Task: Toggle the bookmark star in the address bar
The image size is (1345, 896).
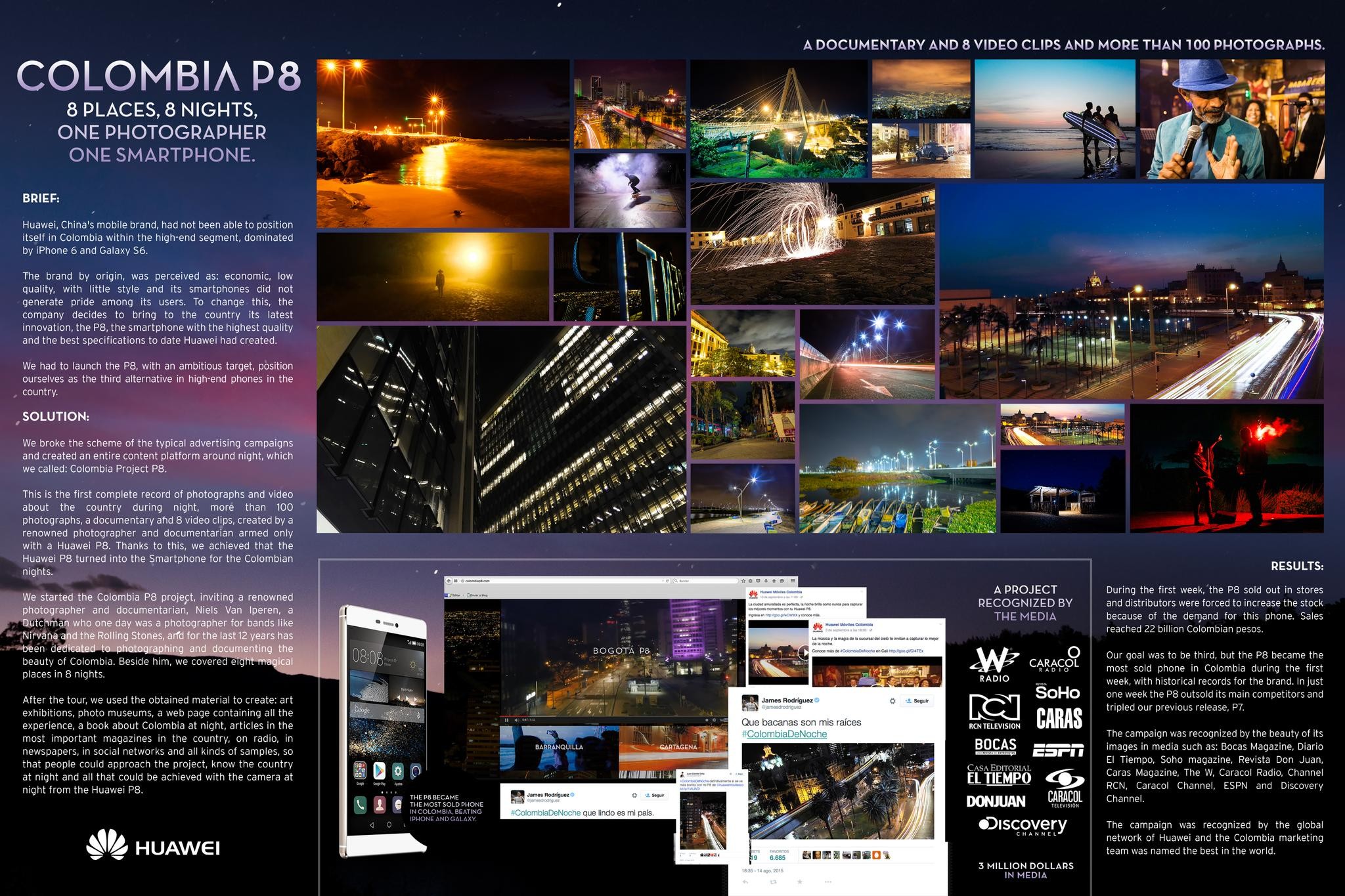Action: coord(743,580)
